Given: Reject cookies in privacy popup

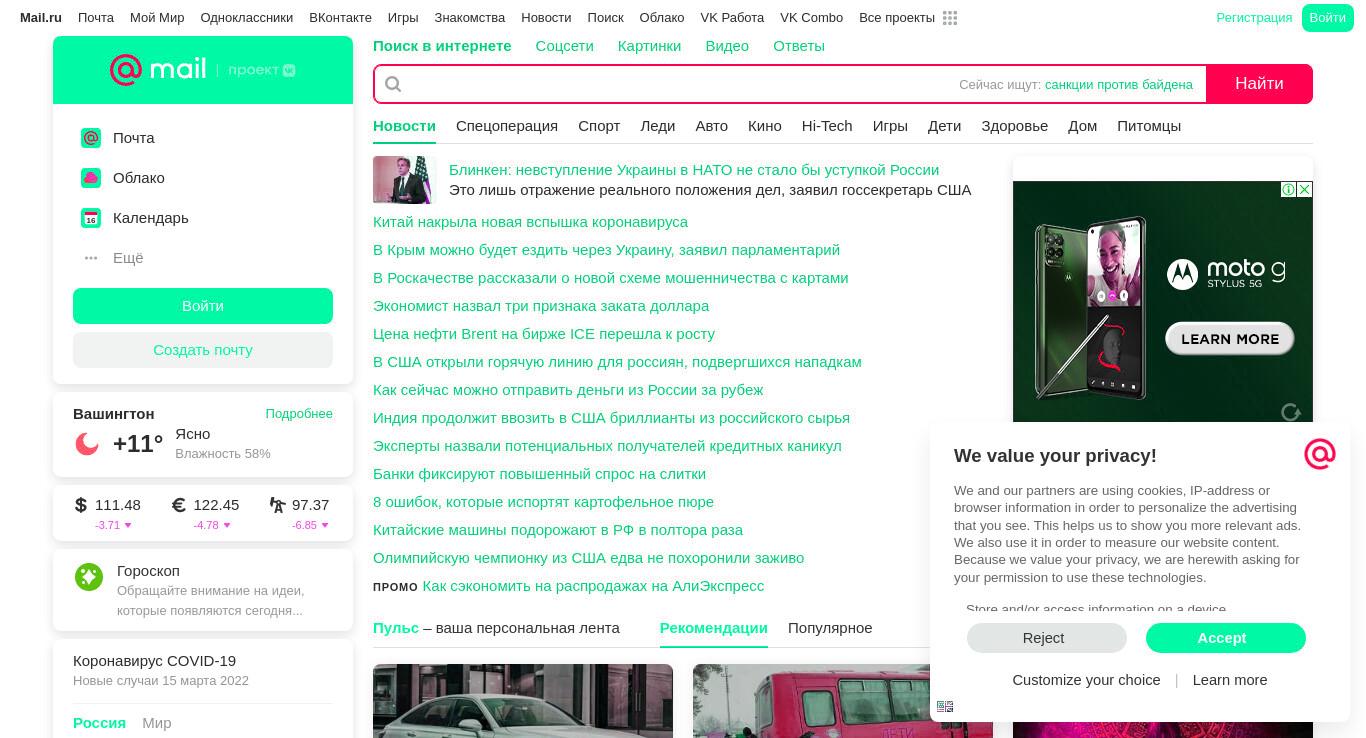Looking at the screenshot, I should point(1047,638).
